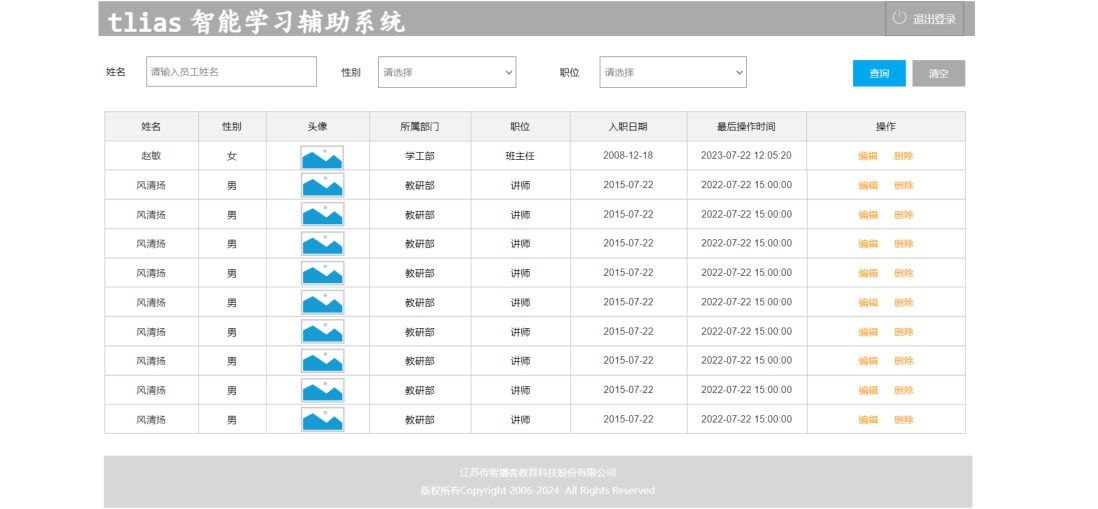
Task: Click the 性别 table column header
Action: [232, 127]
